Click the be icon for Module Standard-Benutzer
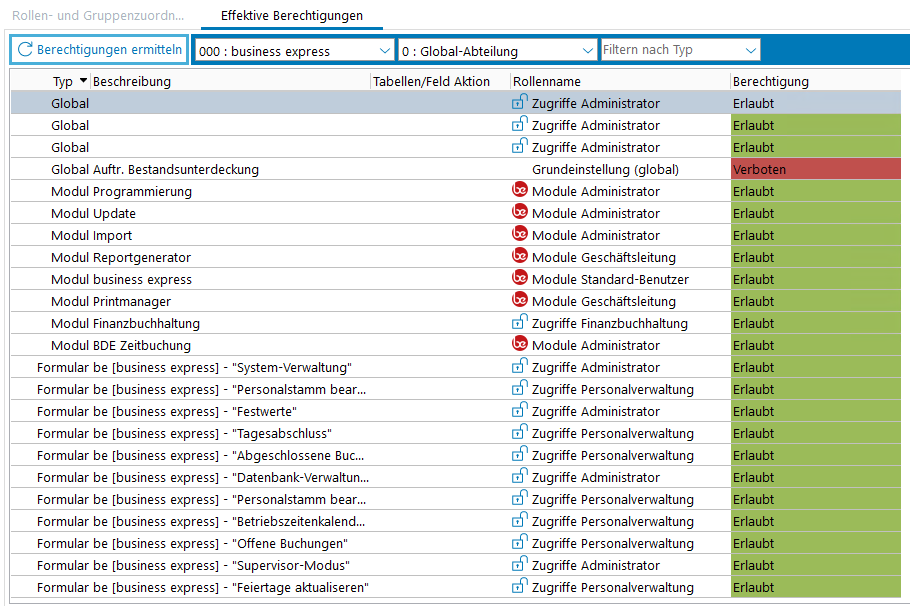The image size is (910, 606). point(519,278)
